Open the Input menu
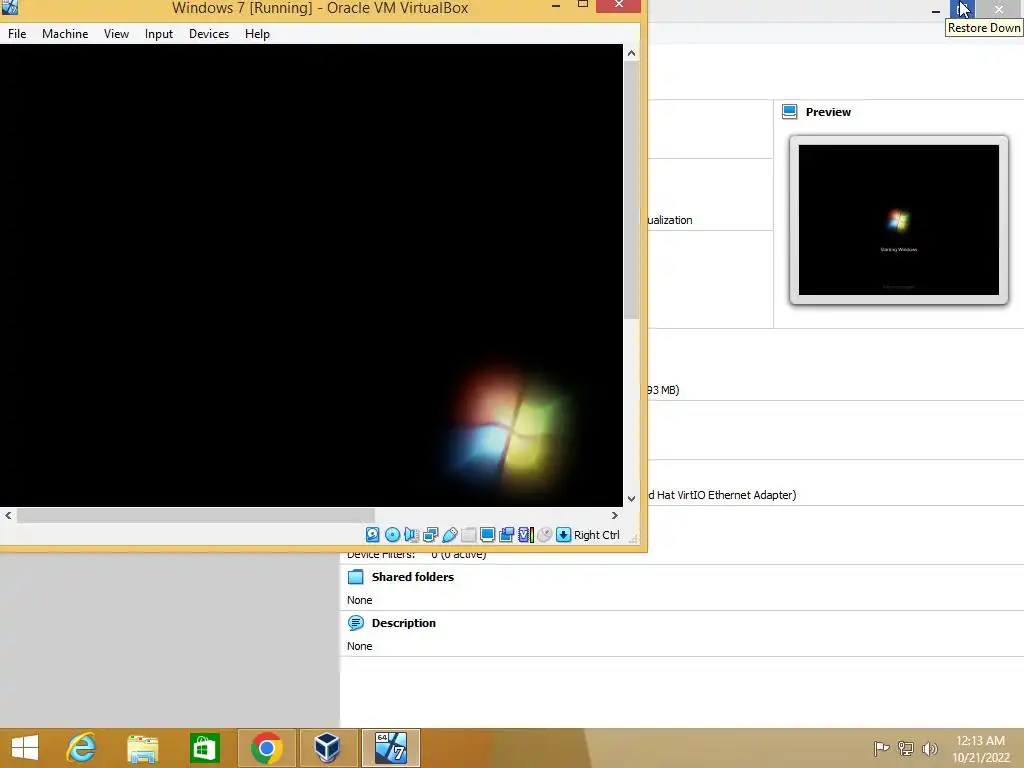This screenshot has height=768, width=1024. (159, 34)
